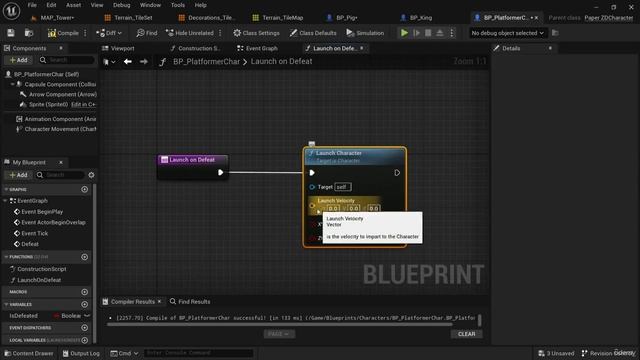The width and height of the screenshot is (640, 360).
Task: Add a new macro with plus icon
Action: [x=84, y=292]
